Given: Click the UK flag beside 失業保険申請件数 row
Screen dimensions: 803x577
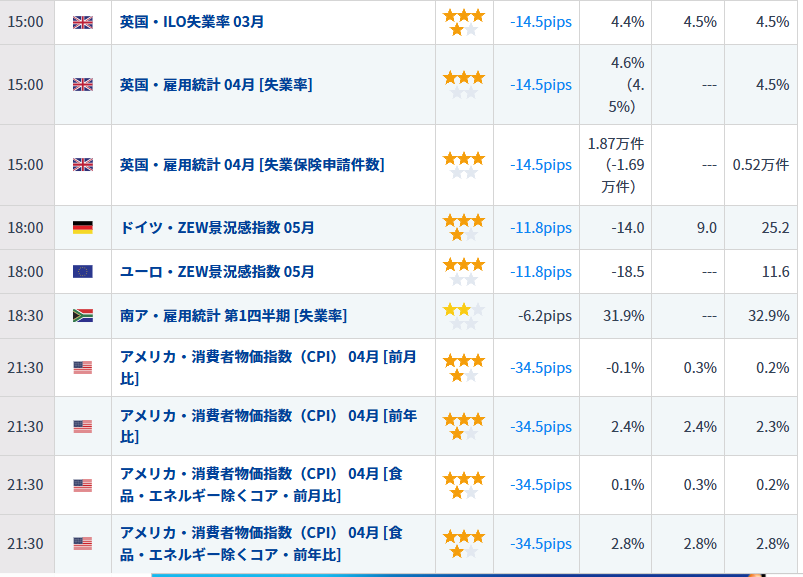Looking at the screenshot, I should pyautogui.click(x=83, y=165).
